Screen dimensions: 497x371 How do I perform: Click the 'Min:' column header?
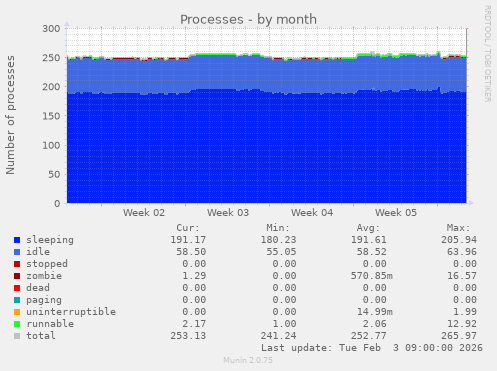tap(278, 228)
